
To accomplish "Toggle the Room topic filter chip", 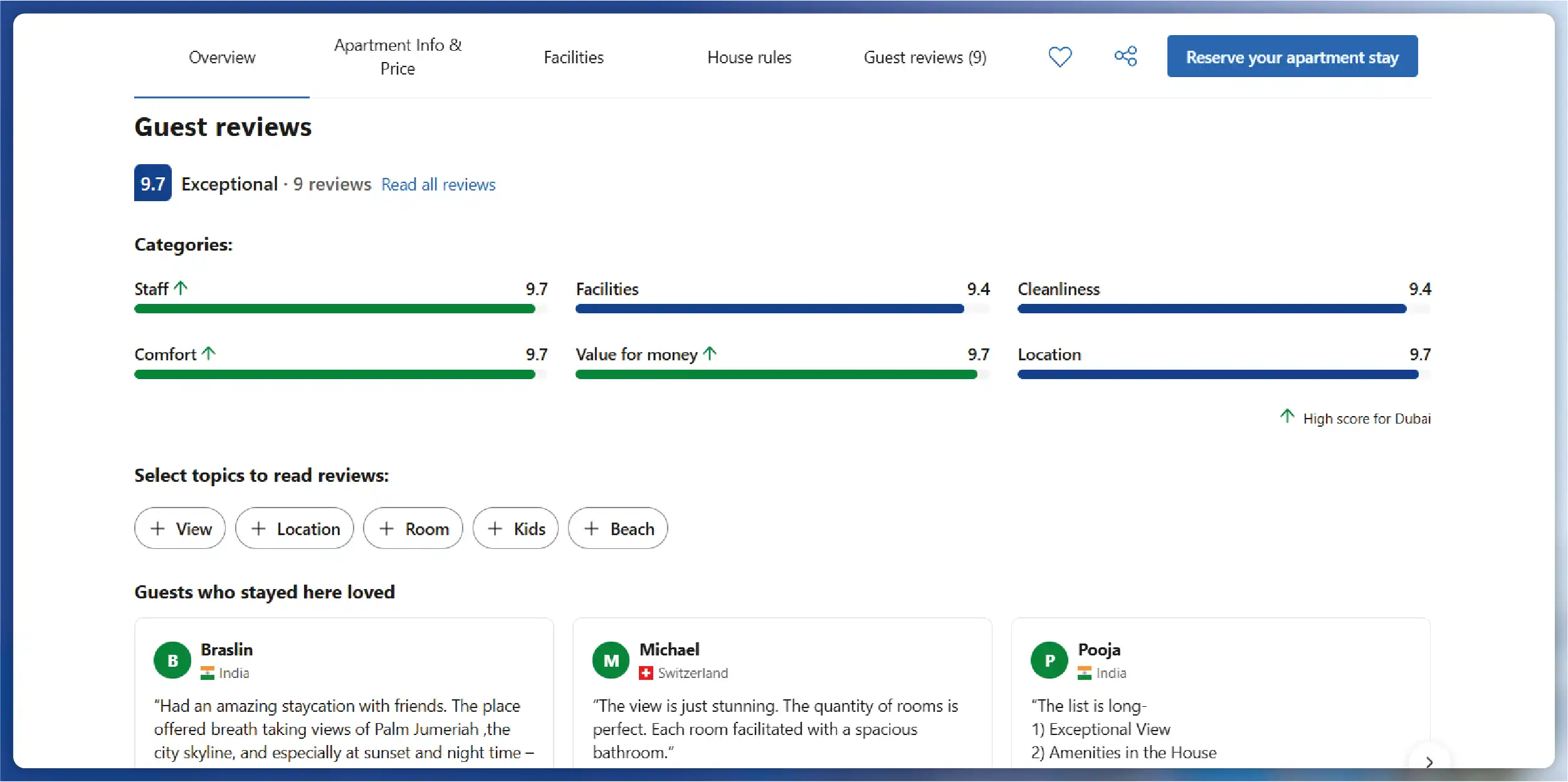I will (x=413, y=528).
